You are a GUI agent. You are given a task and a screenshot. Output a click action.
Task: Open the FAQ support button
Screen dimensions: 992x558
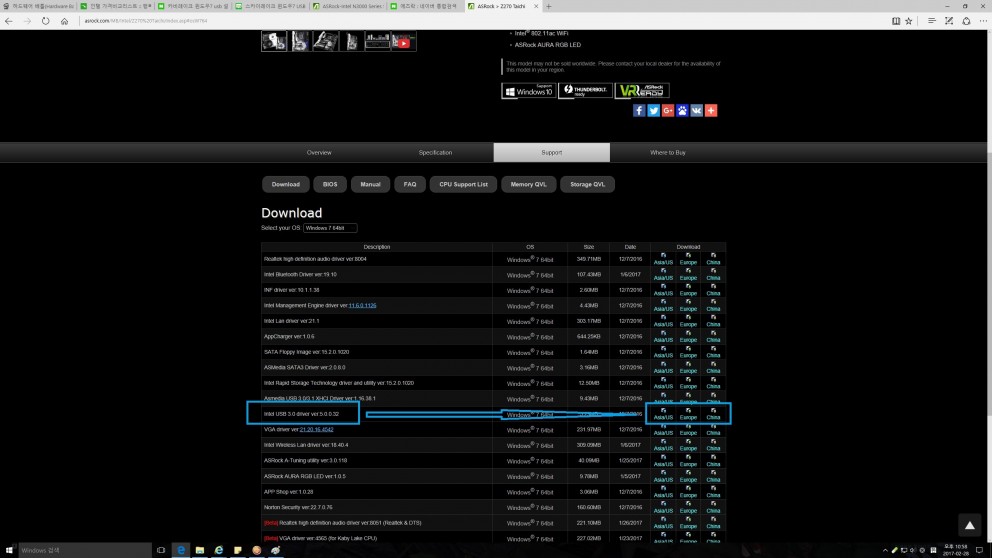(410, 184)
